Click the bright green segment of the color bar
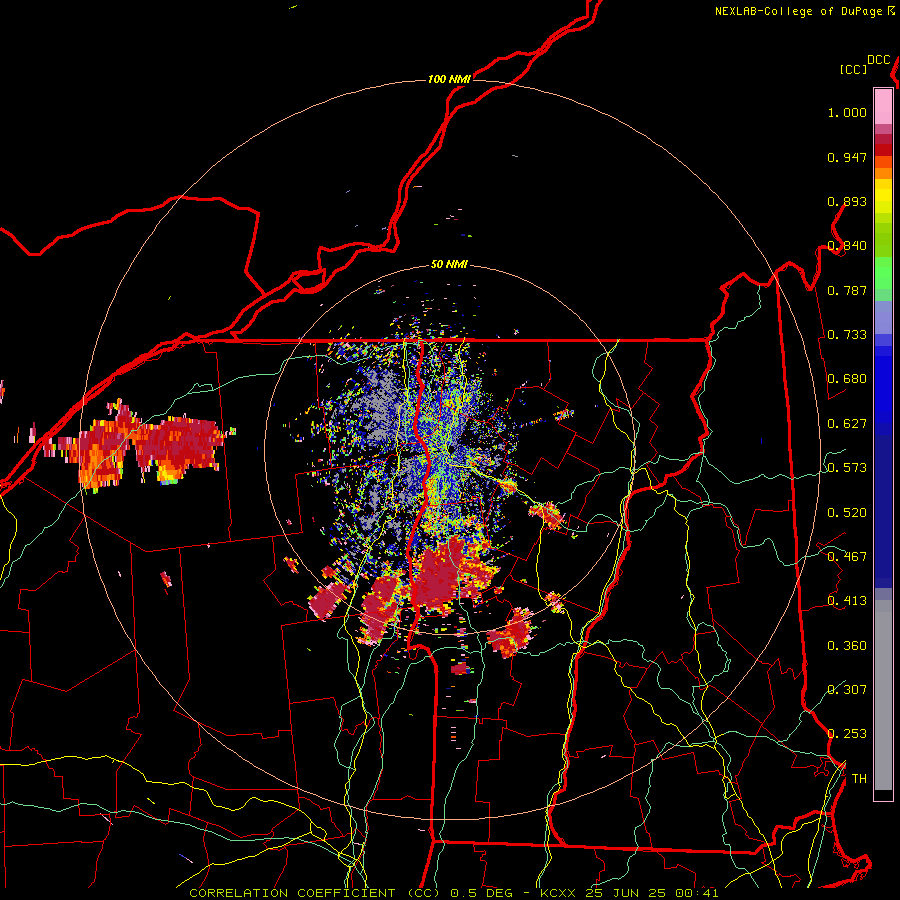This screenshot has height=900, width=900. pyautogui.click(x=883, y=273)
